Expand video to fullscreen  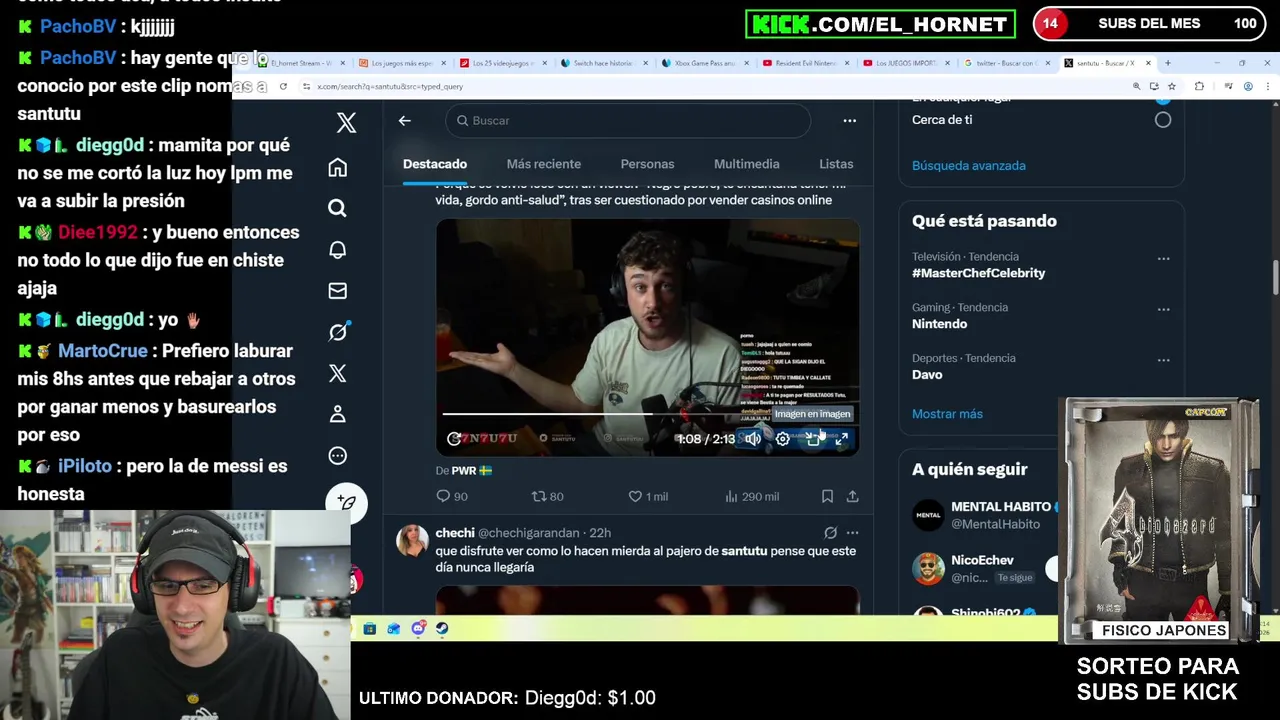coord(842,438)
